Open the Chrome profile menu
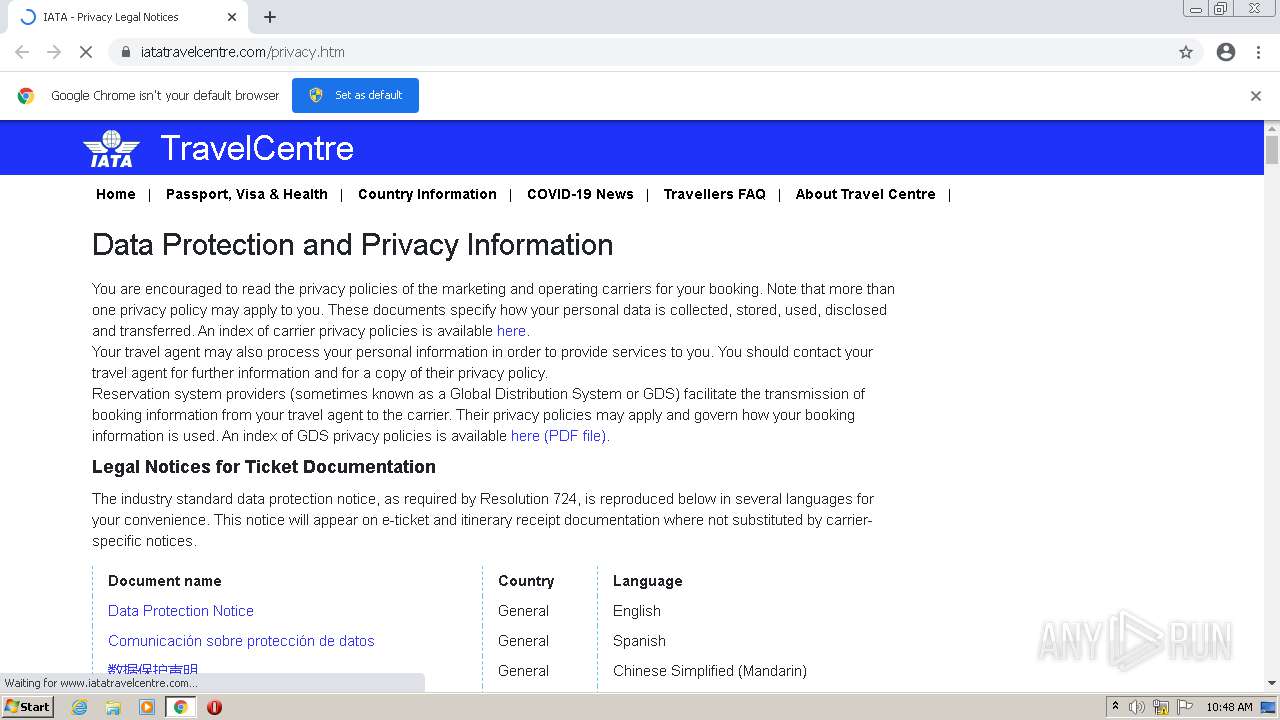The image size is (1280, 720). point(1226,52)
